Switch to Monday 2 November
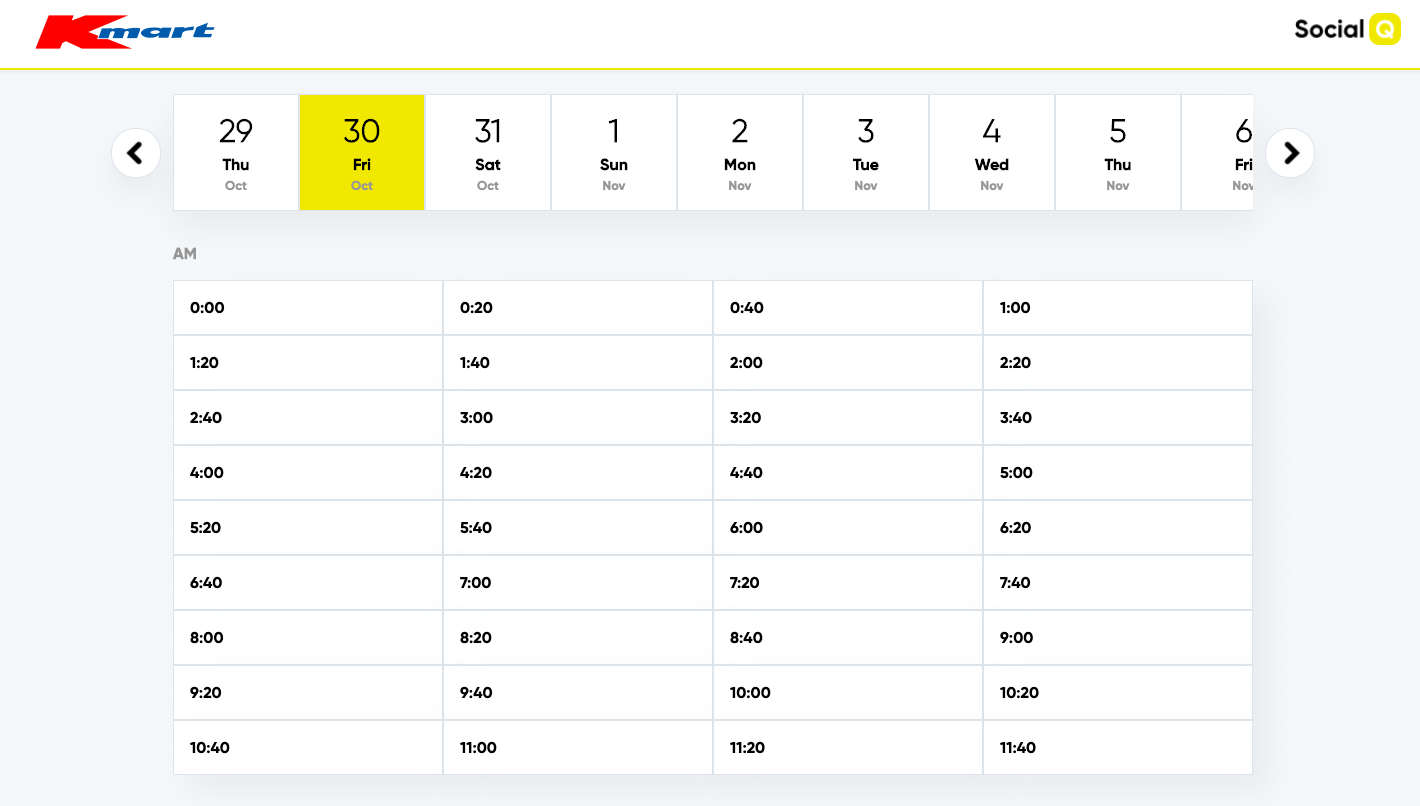Screen dimensions: 1420x806 [740, 152]
